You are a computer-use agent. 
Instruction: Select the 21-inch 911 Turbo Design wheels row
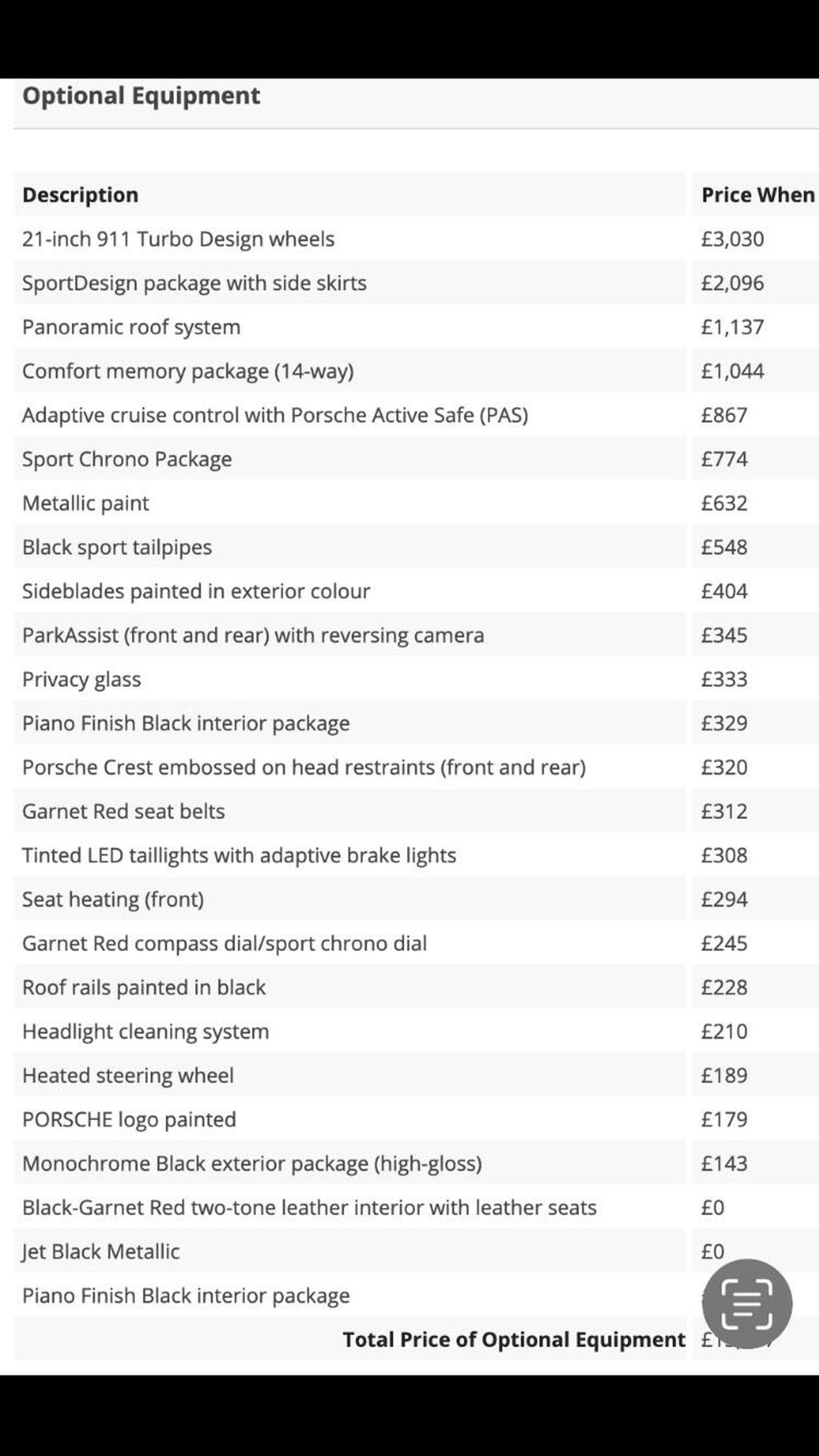tap(416, 239)
